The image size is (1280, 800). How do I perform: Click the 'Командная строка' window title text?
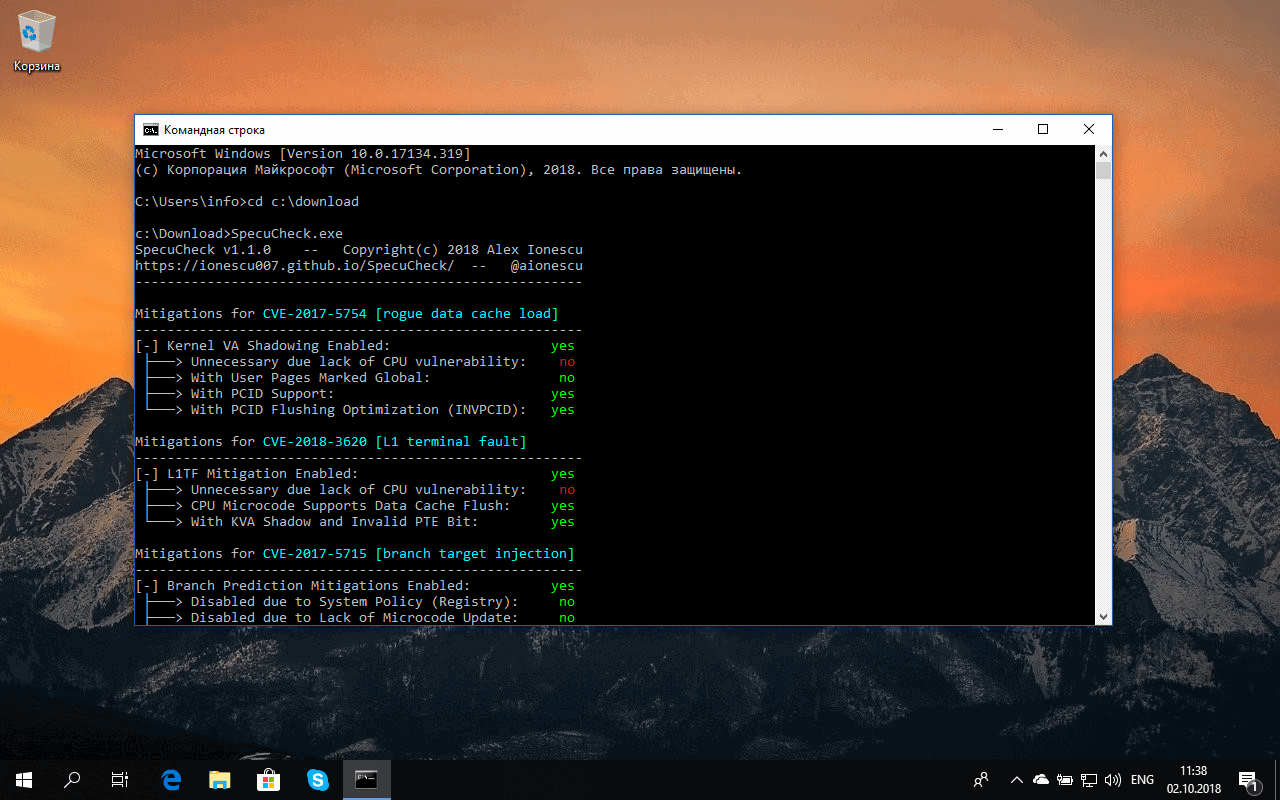pos(214,130)
